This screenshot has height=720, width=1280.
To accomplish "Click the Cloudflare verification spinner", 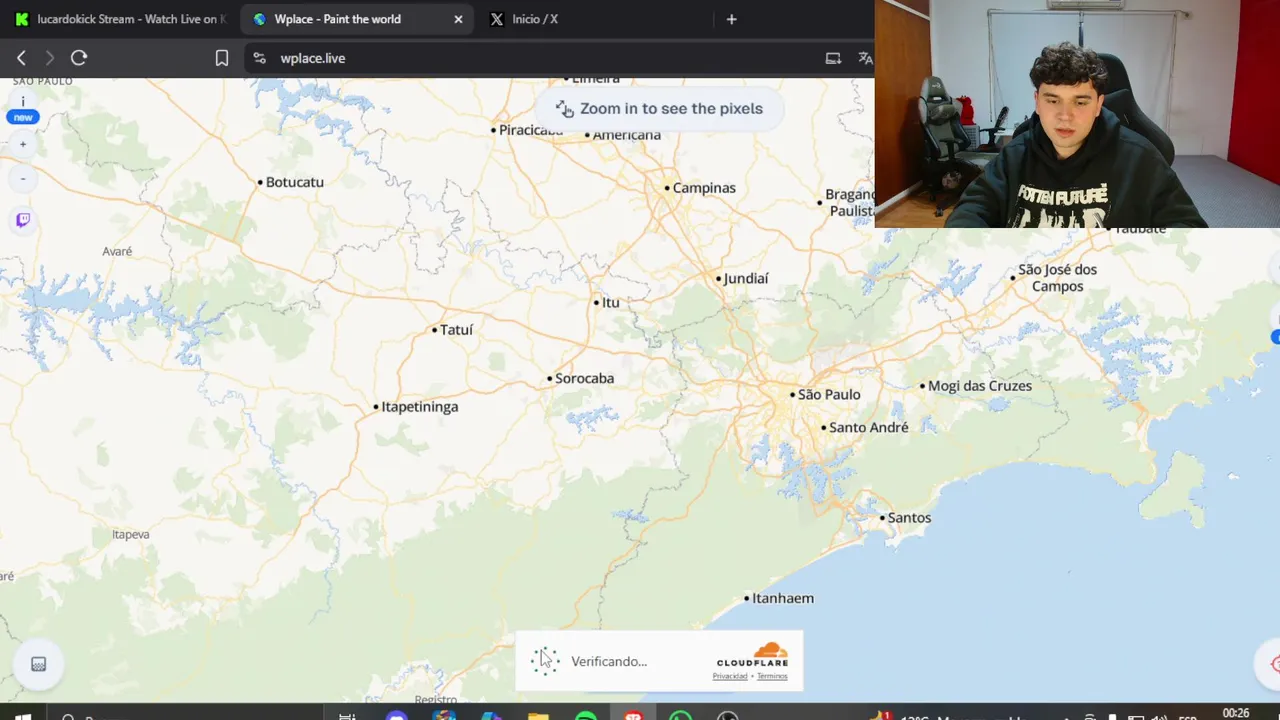I will pyautogui.click(x=544, y=661).
